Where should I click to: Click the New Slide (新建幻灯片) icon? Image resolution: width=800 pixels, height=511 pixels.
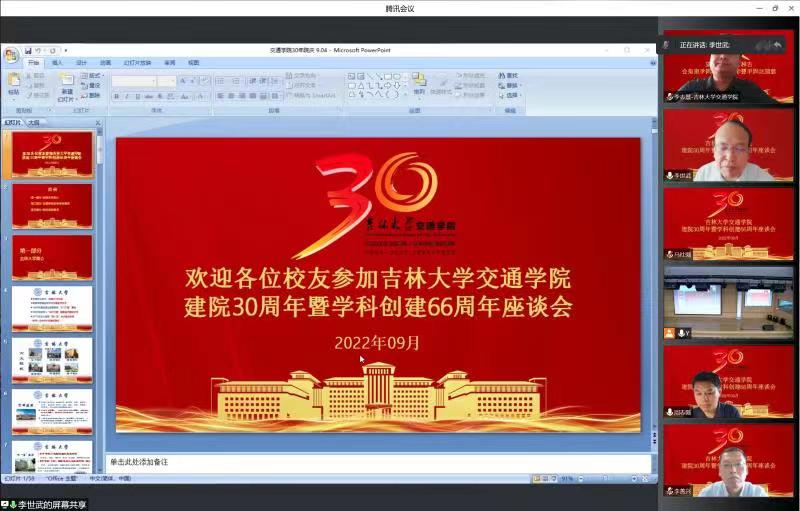(67, 86)
